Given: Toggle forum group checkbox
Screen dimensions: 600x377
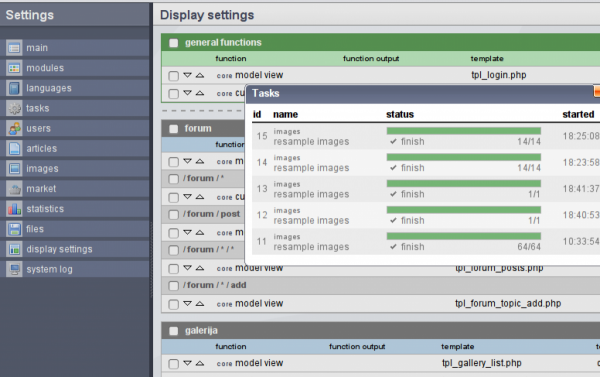Looking at the screenshot, I should pyautogui.click(x=174, y=129).
